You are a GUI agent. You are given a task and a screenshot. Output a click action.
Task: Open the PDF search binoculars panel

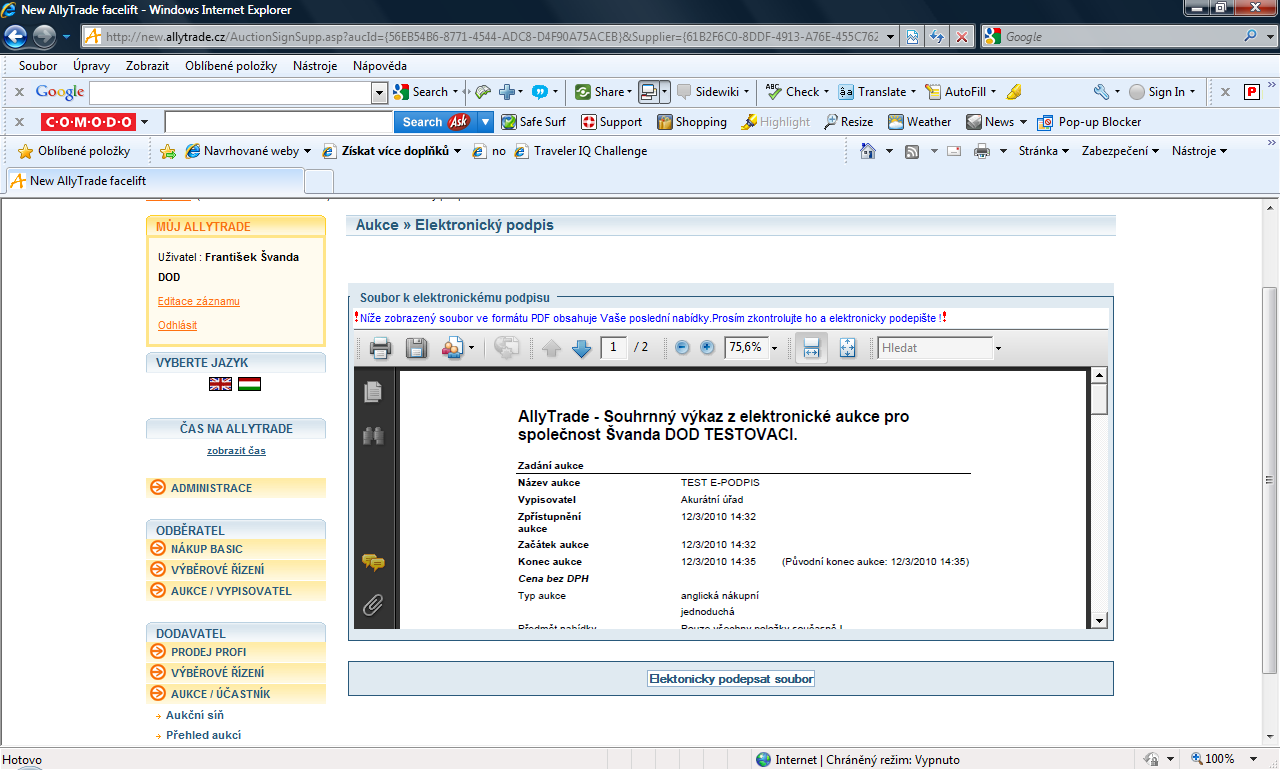374,435
